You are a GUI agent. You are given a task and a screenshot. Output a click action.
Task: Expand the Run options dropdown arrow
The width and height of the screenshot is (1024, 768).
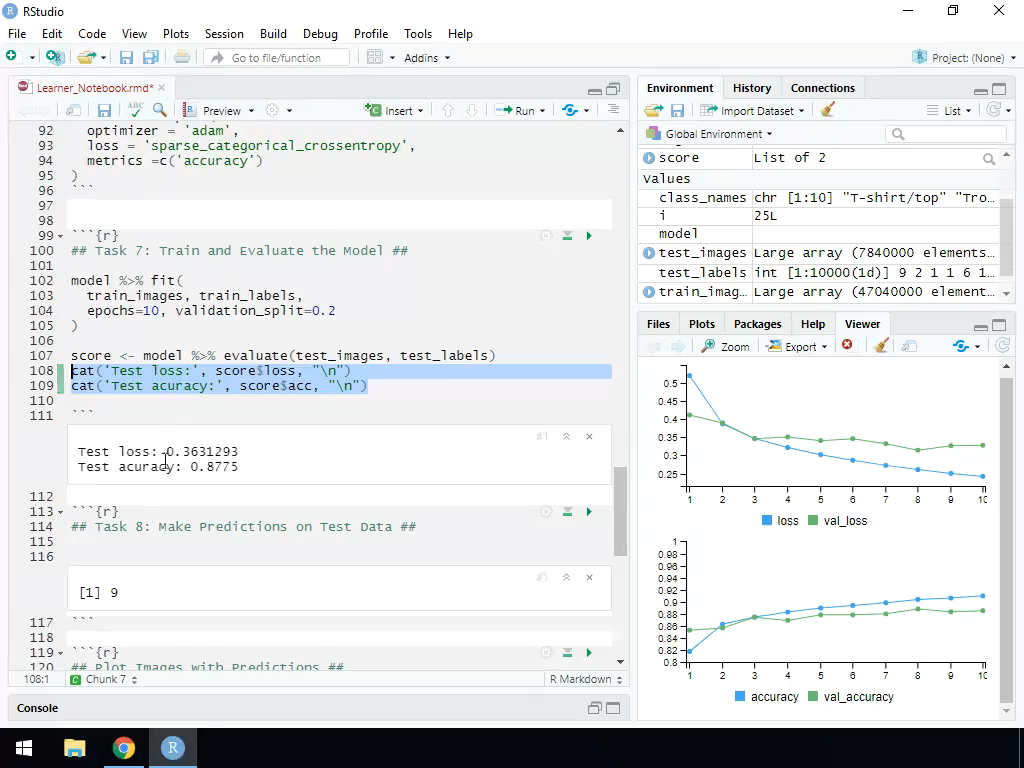coord(540,110)
